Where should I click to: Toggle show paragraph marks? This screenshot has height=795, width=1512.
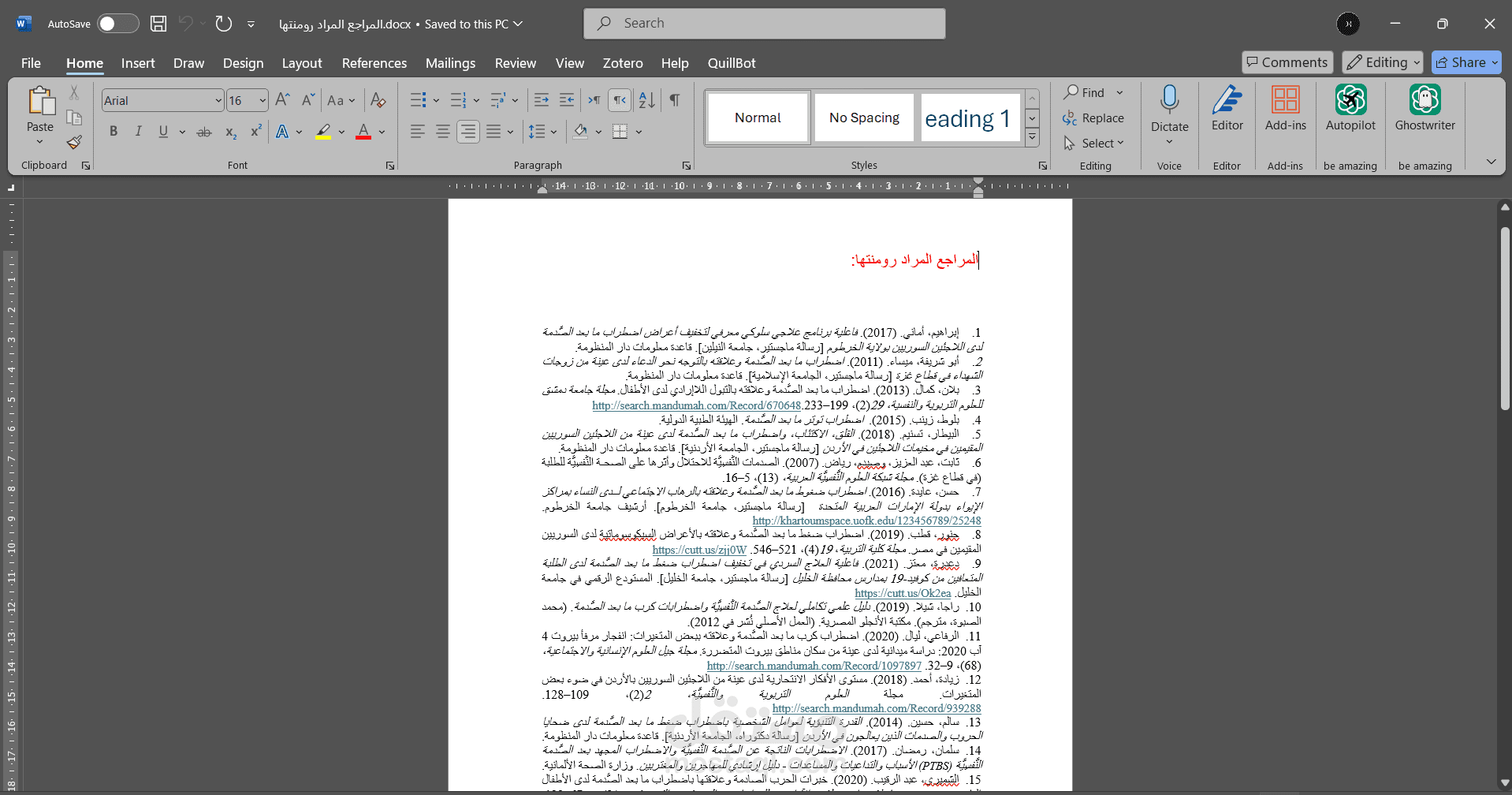click(675, 100)
